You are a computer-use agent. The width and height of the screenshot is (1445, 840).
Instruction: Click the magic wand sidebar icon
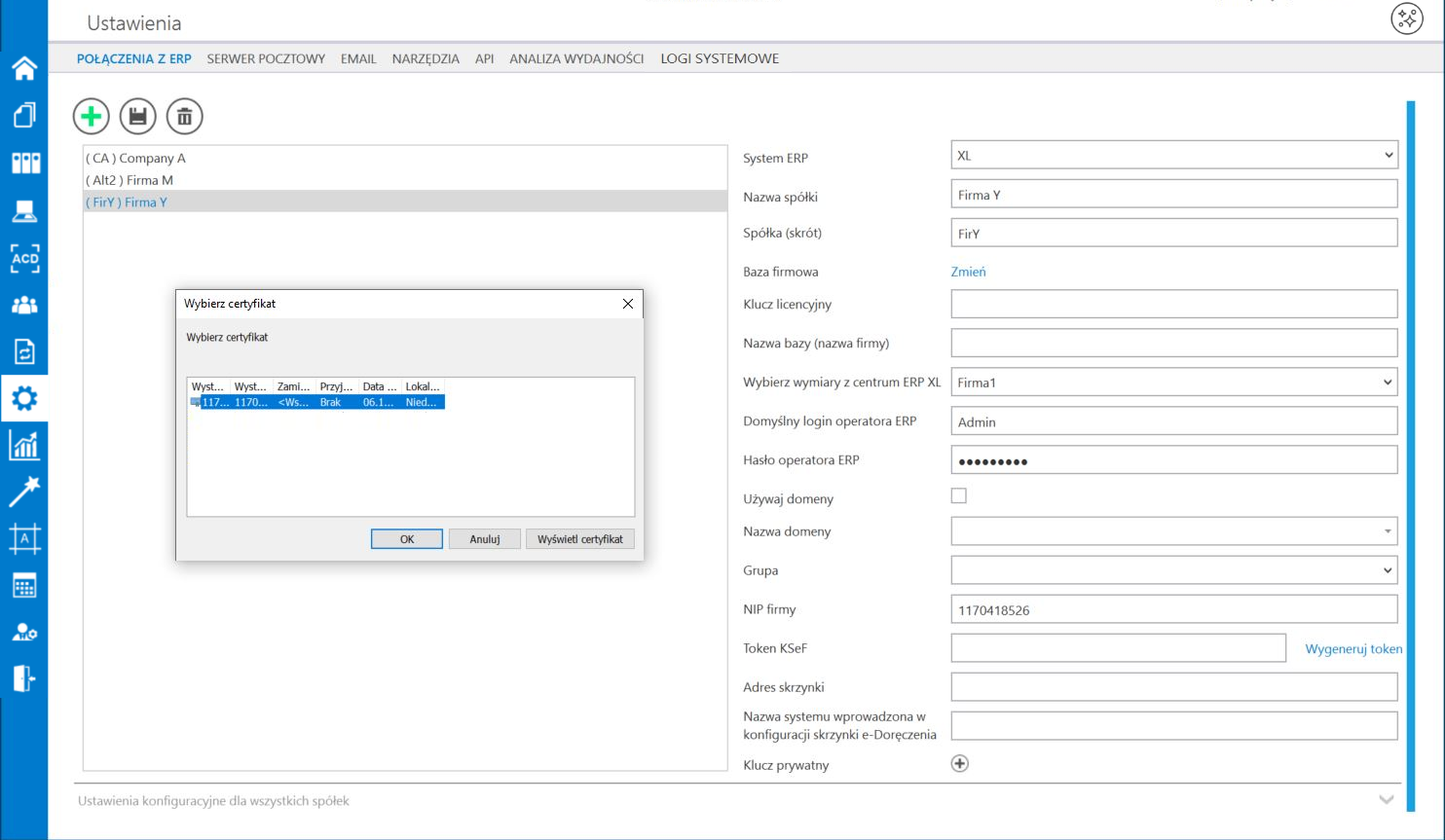tap(24, 492)
